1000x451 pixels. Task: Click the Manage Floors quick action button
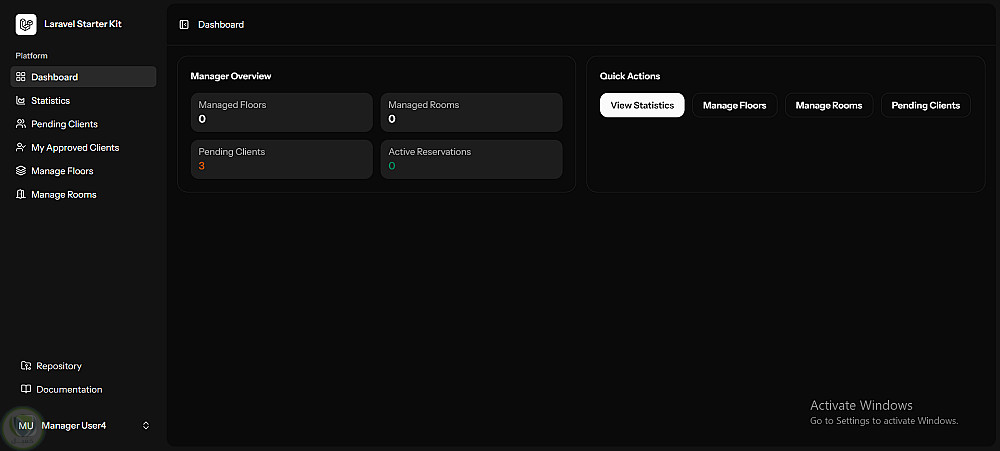coord(735,105)
